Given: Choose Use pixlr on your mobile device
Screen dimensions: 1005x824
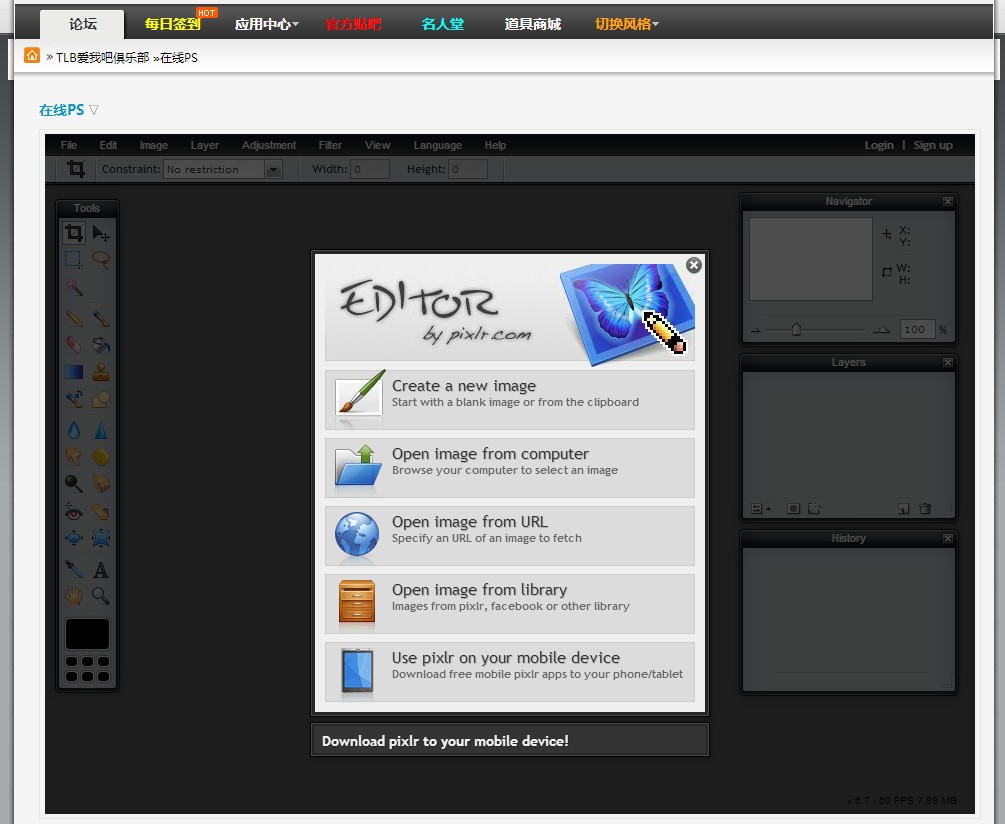Looking at the screenshot, I should [x=510, y=672].
